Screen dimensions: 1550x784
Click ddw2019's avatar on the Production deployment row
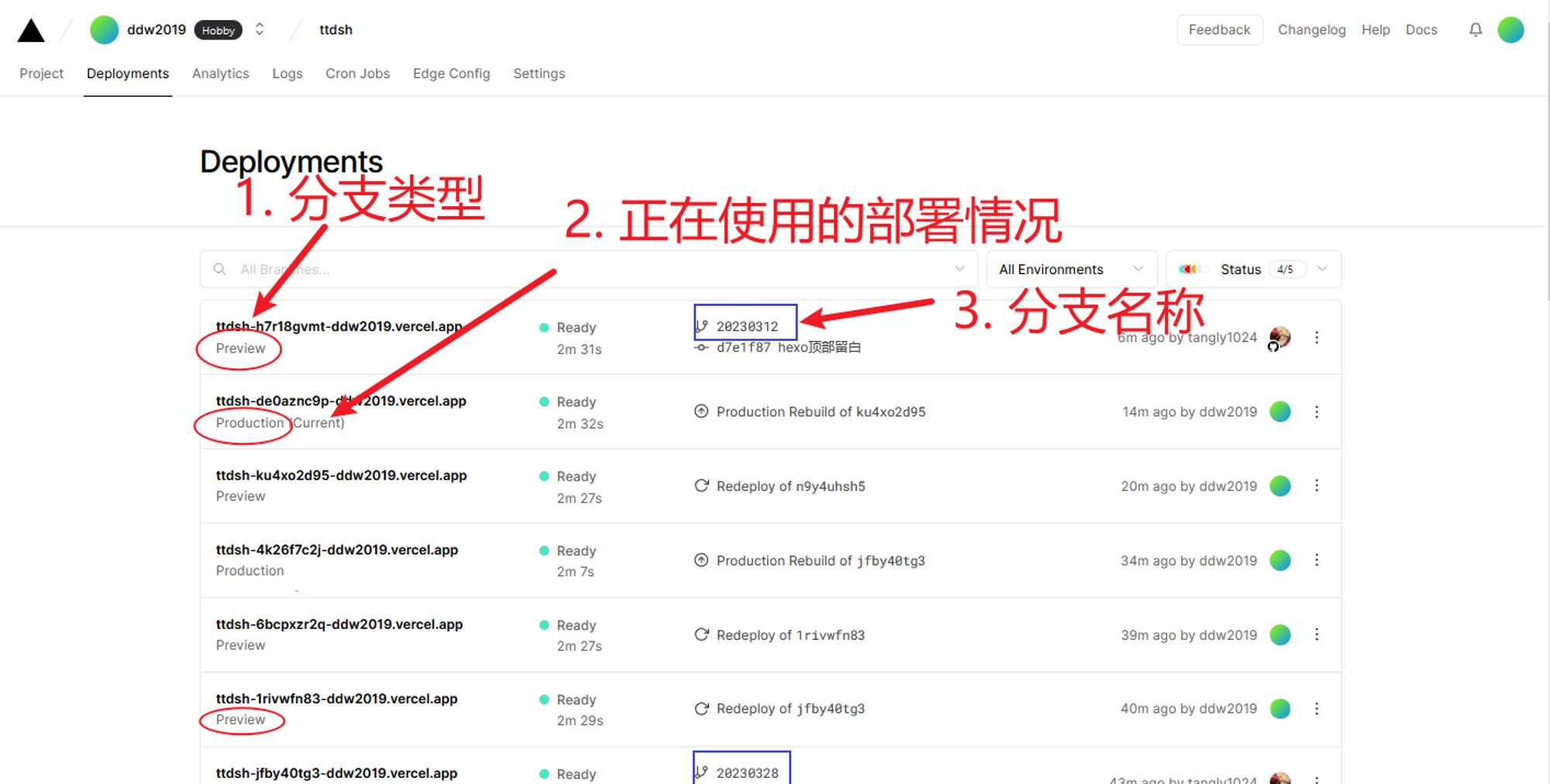(x=1280, y=411)
